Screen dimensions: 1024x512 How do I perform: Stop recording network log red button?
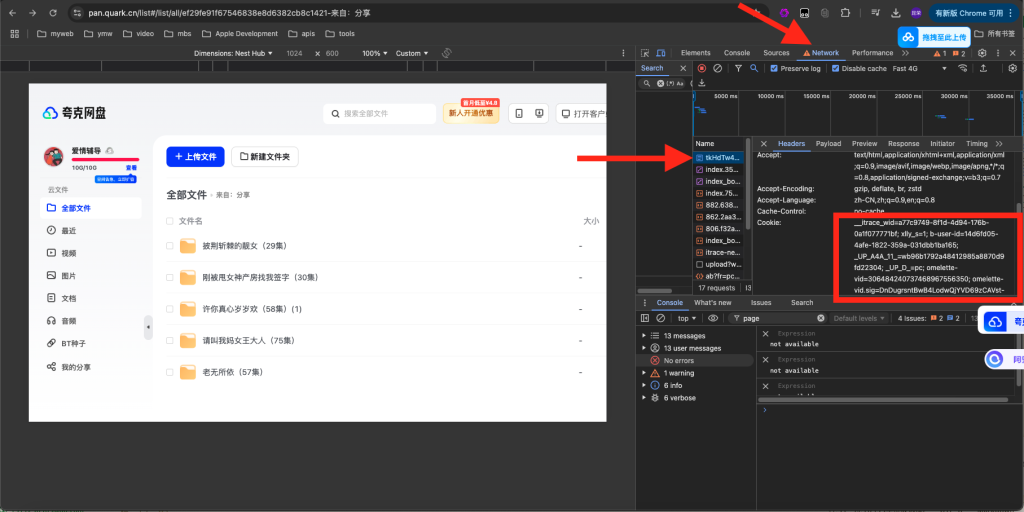702,68
